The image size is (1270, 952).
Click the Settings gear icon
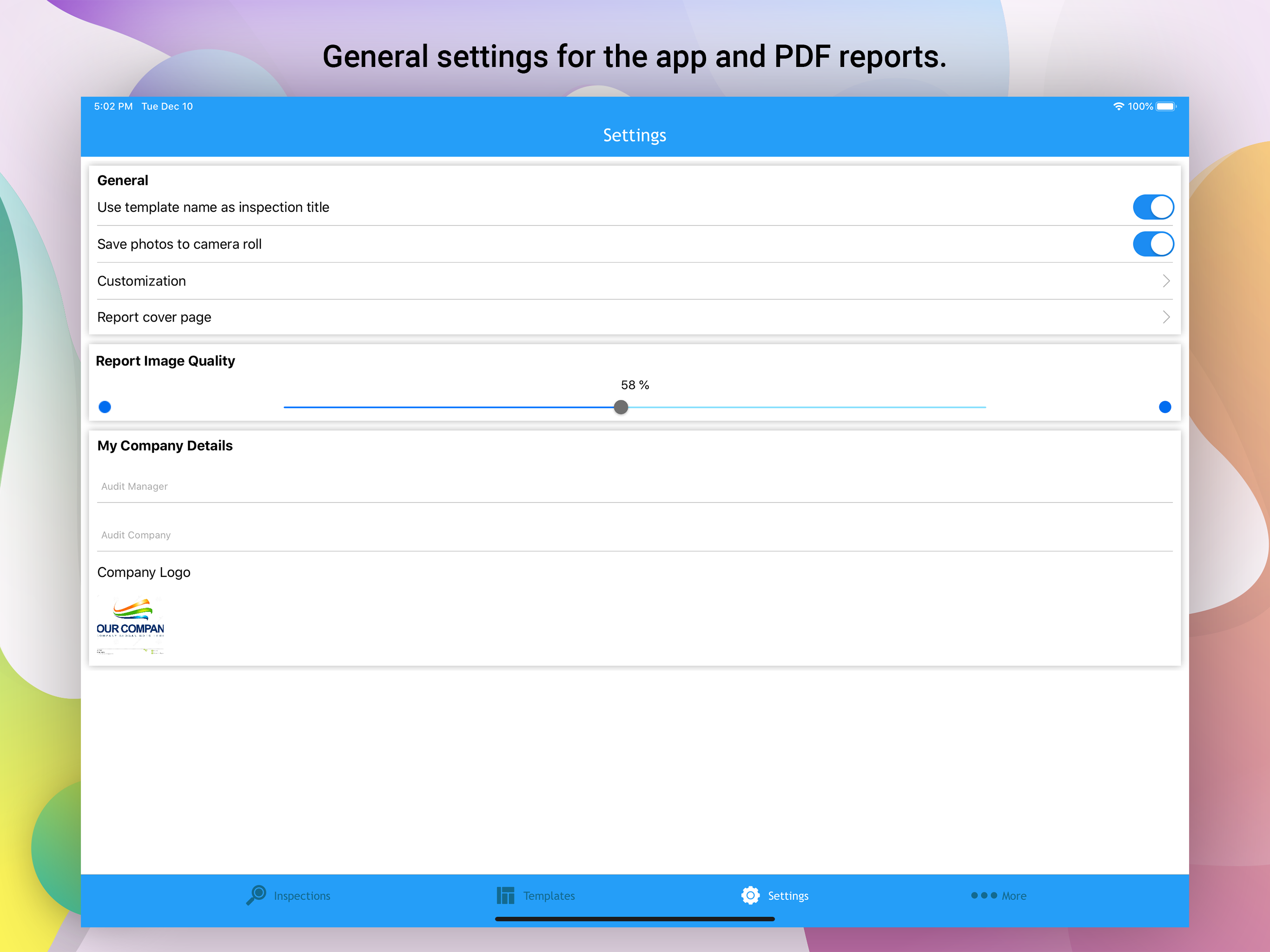(x=750, y=895)
